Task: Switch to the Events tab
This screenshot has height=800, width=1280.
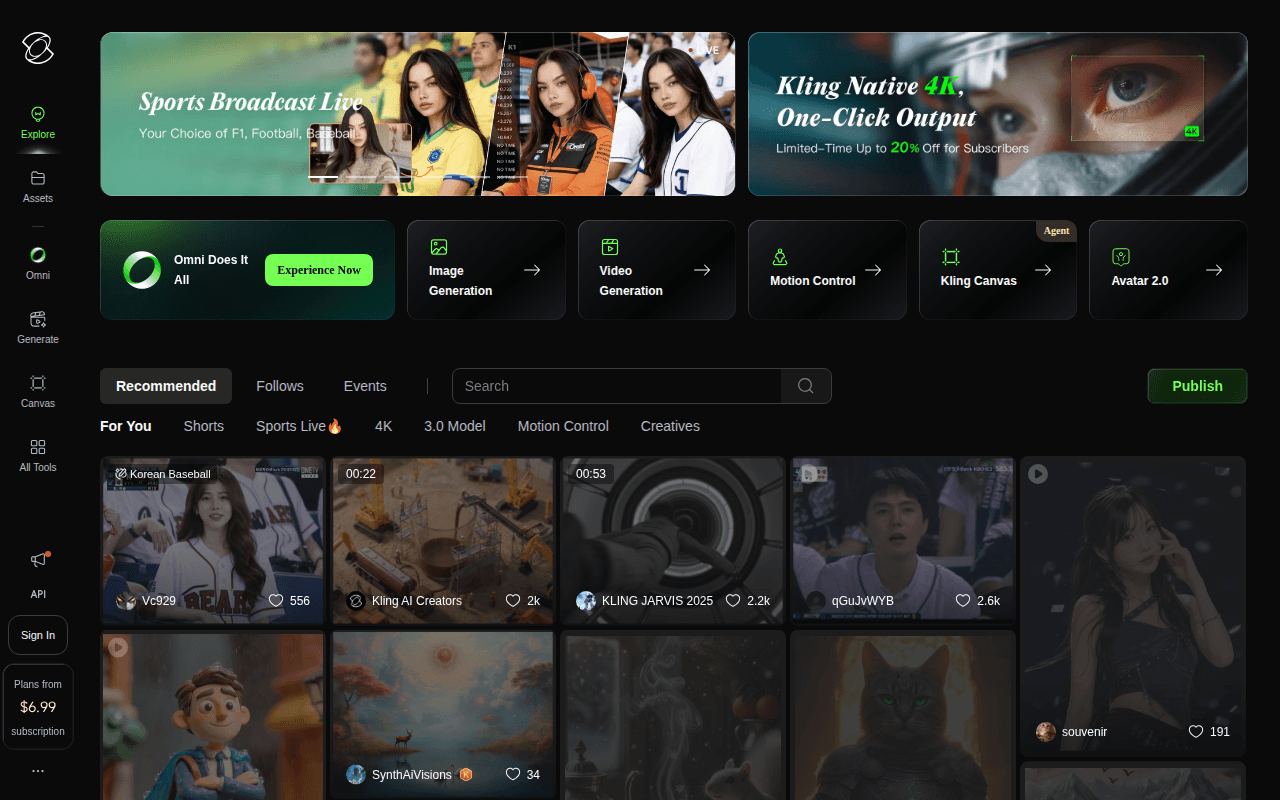Action: 365,386
